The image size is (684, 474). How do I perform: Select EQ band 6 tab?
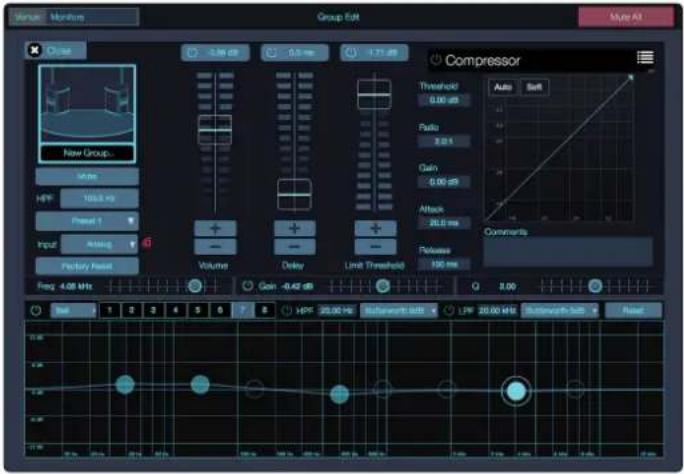tap(220, 310)
